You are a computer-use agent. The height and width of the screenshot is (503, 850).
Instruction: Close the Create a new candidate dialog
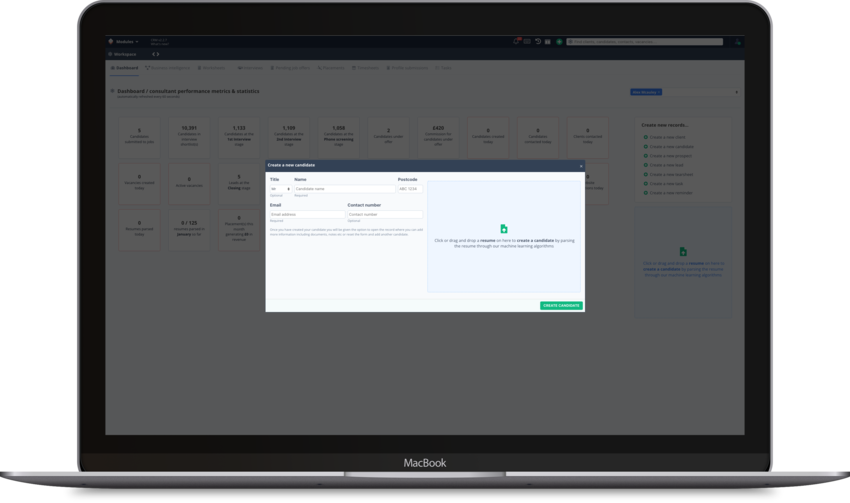581,166
